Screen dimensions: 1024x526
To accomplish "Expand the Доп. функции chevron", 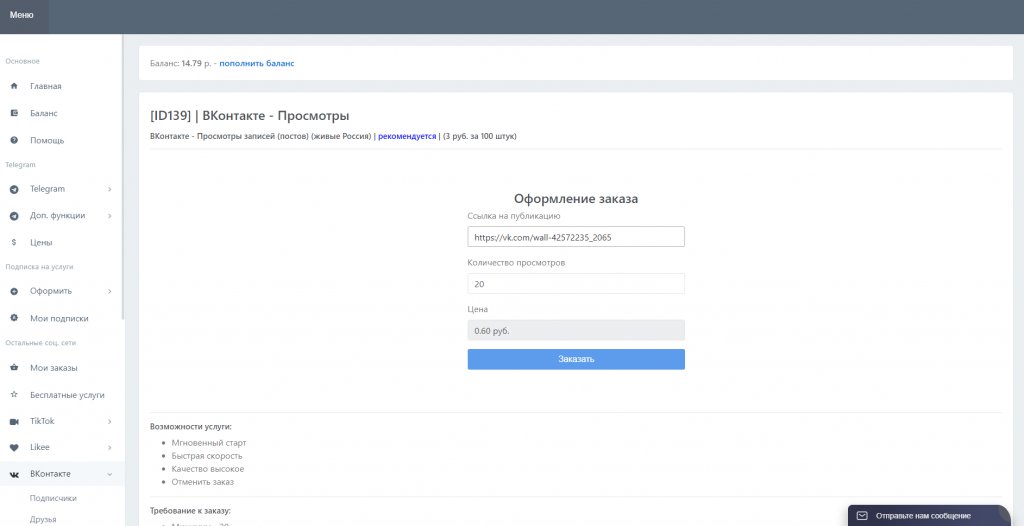I will tap(110, 216).
